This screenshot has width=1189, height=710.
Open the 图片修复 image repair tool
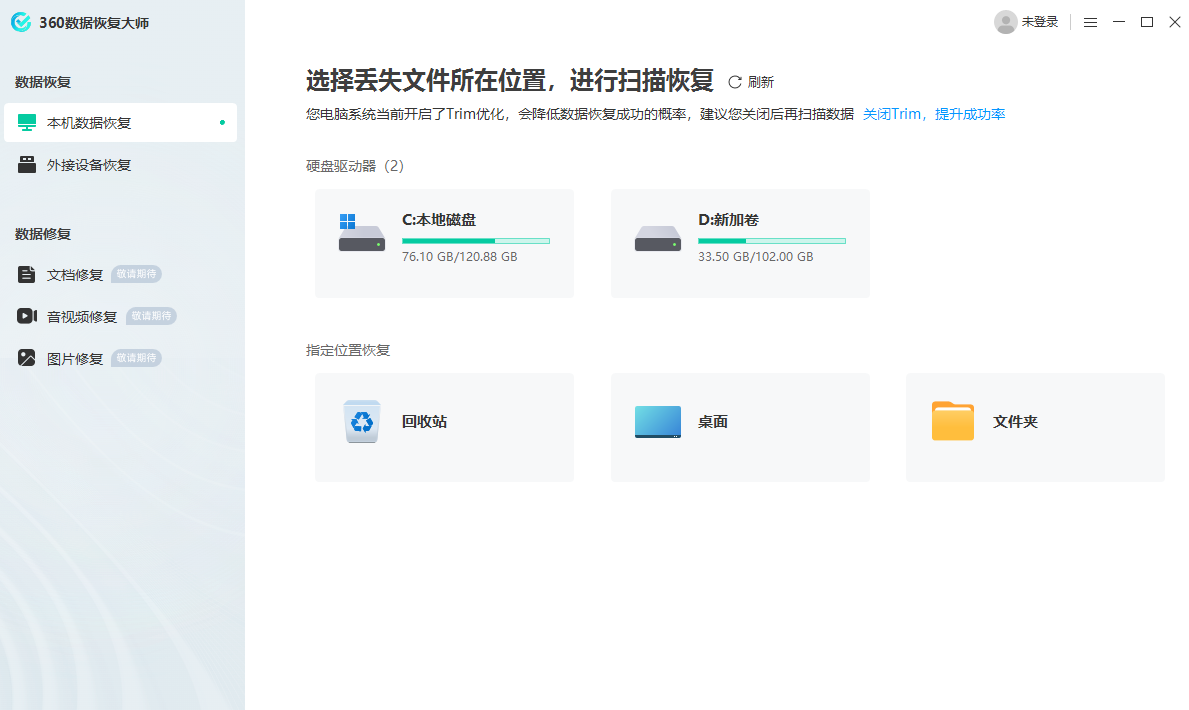coord(75,357)
